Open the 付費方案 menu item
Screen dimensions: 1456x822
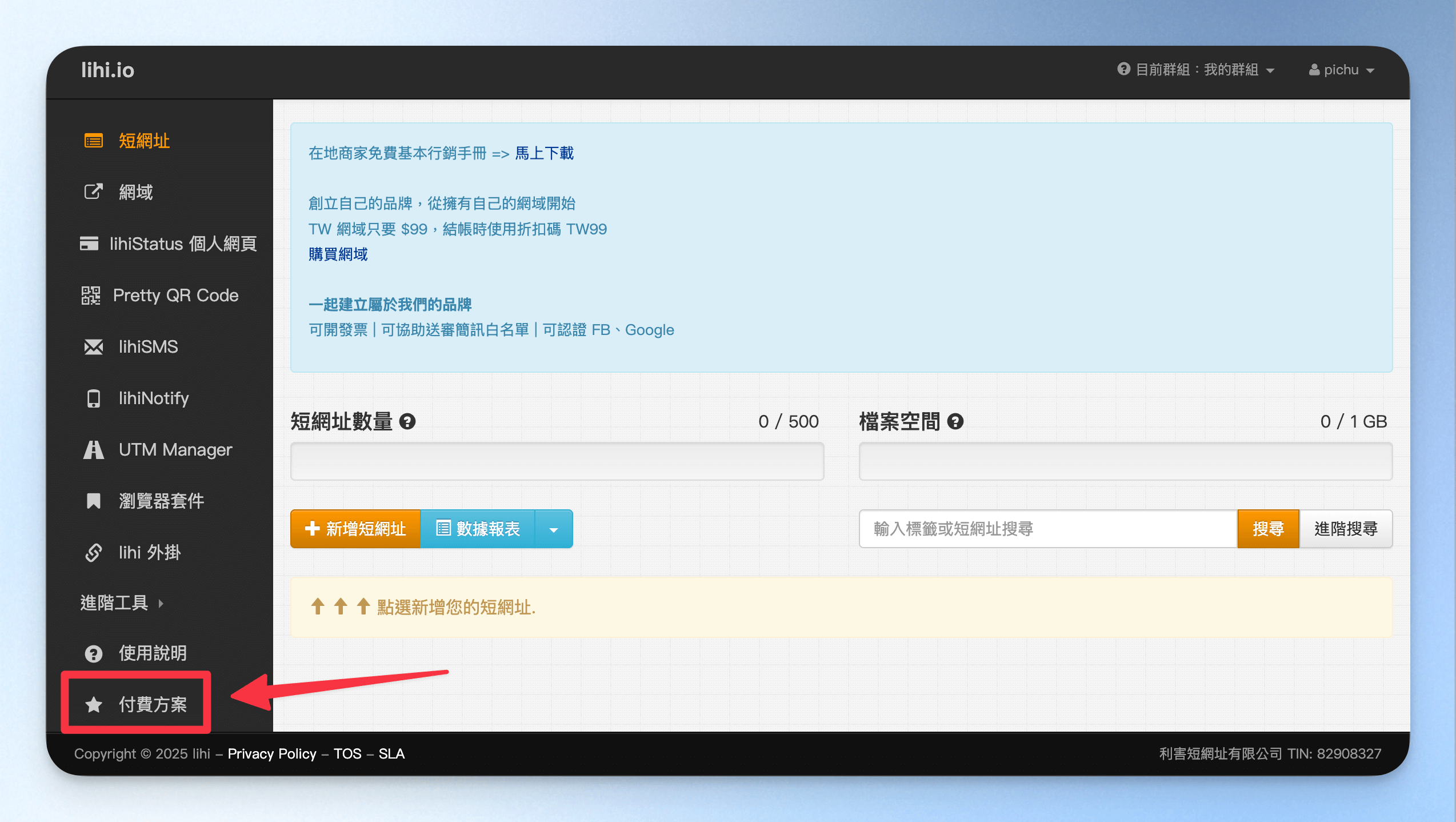[136, 704]
